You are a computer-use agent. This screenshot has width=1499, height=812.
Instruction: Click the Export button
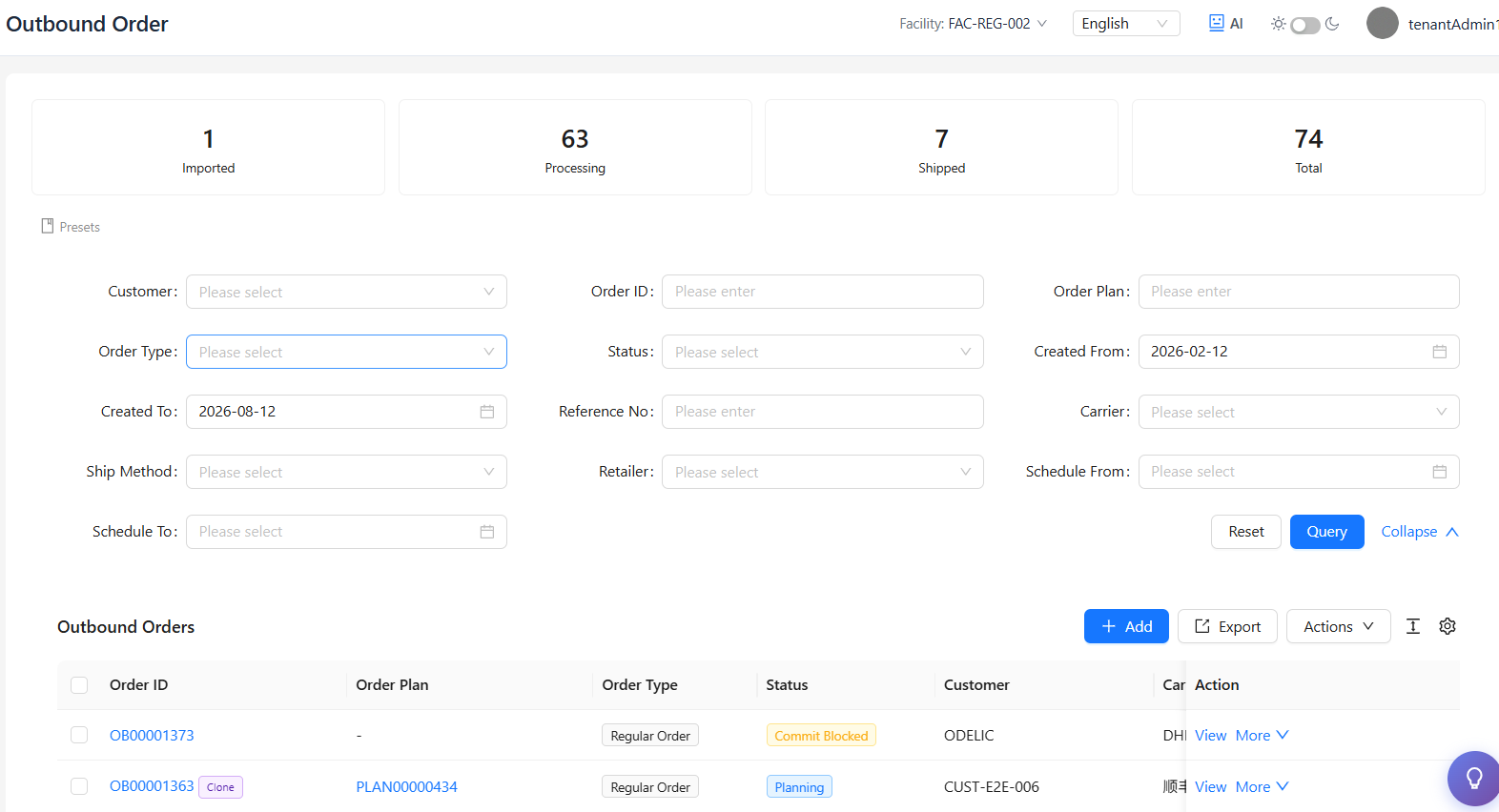[1227, 626]
